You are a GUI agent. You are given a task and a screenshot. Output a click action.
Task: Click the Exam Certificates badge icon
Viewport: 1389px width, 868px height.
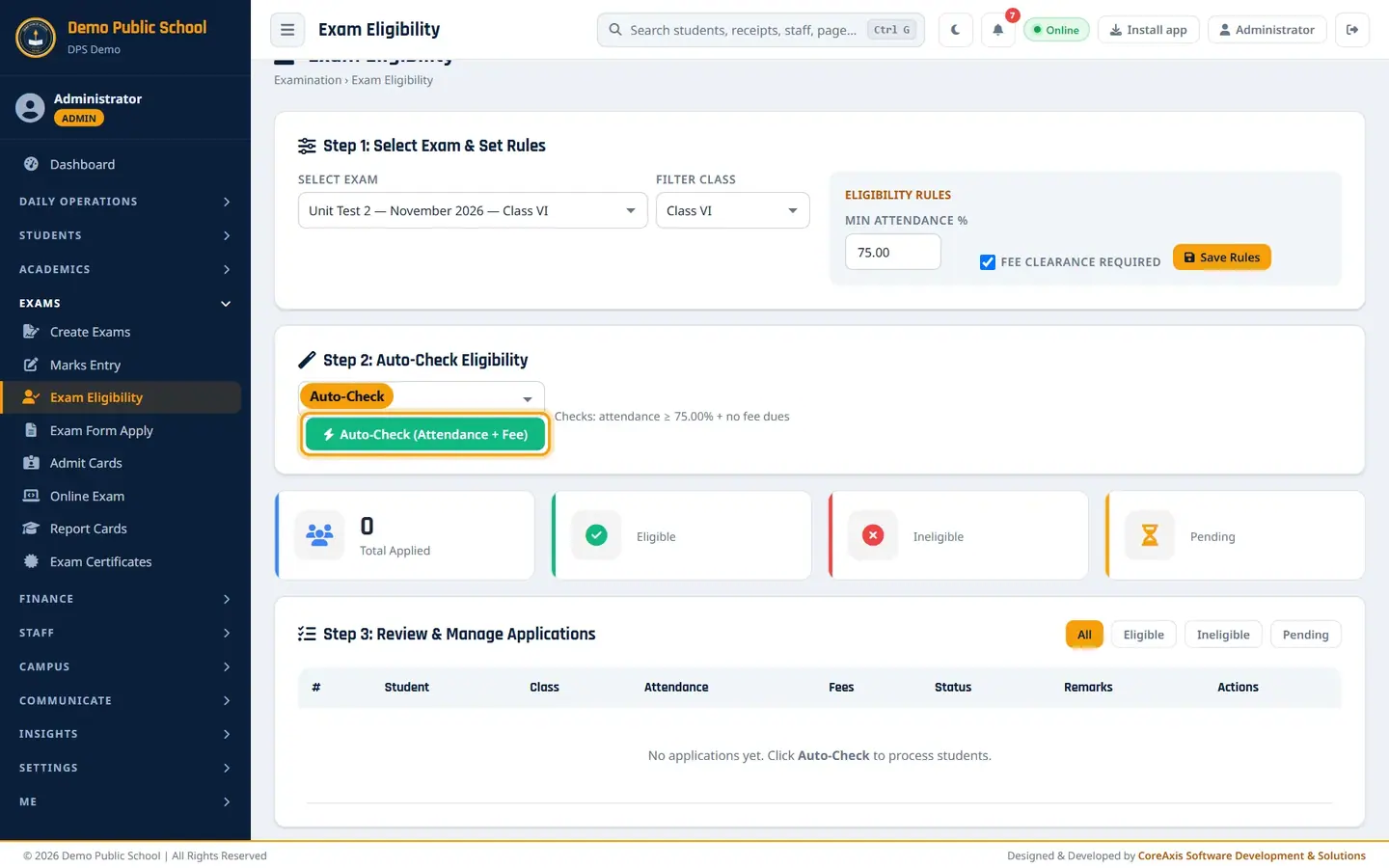pyautogui.click(x=31, y=561)
